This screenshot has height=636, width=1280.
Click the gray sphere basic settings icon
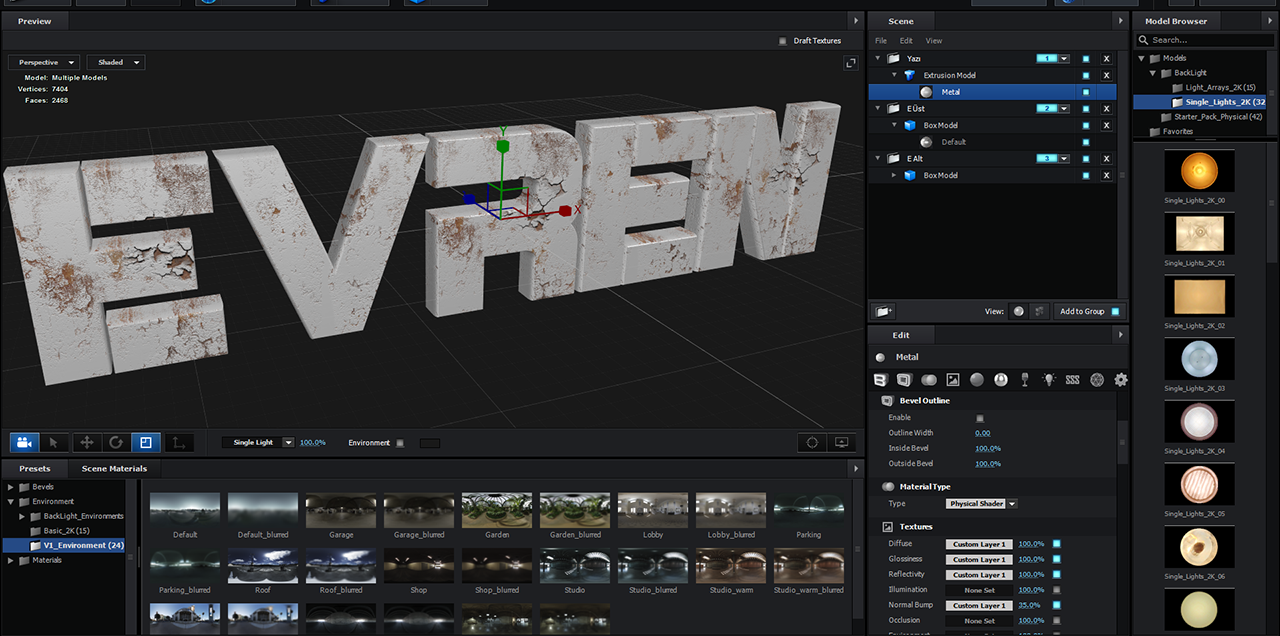point(977,380)
